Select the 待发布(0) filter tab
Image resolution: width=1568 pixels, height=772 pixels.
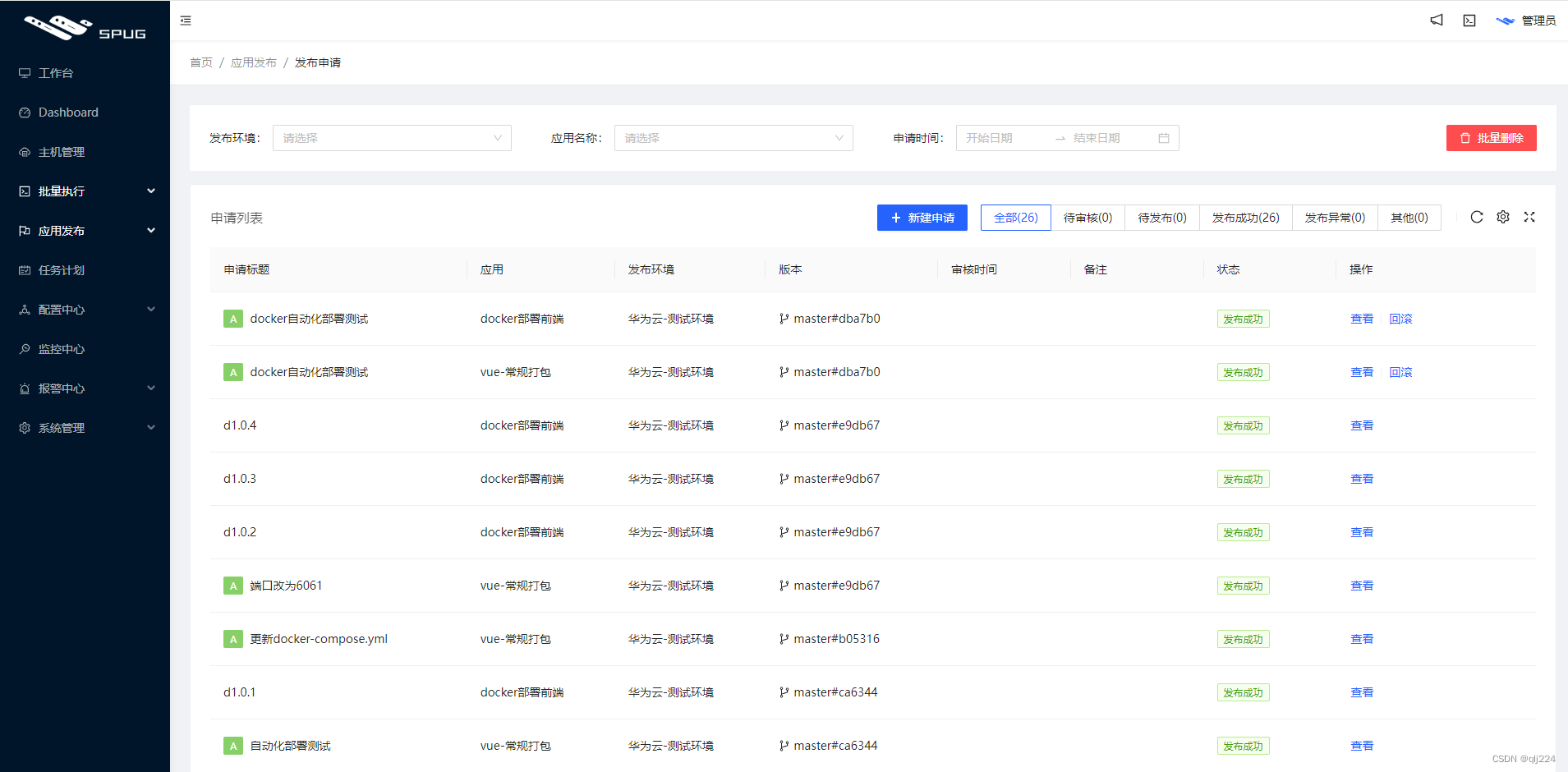coord(1162,218)
